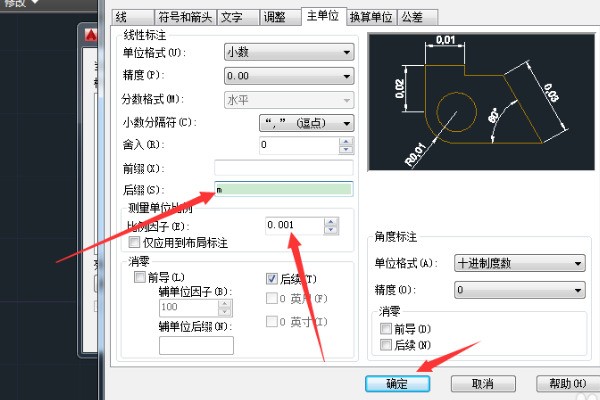Click the 后缀(S) text field
The height and width of the screenshot is (400, 600).
click(284, 189)
